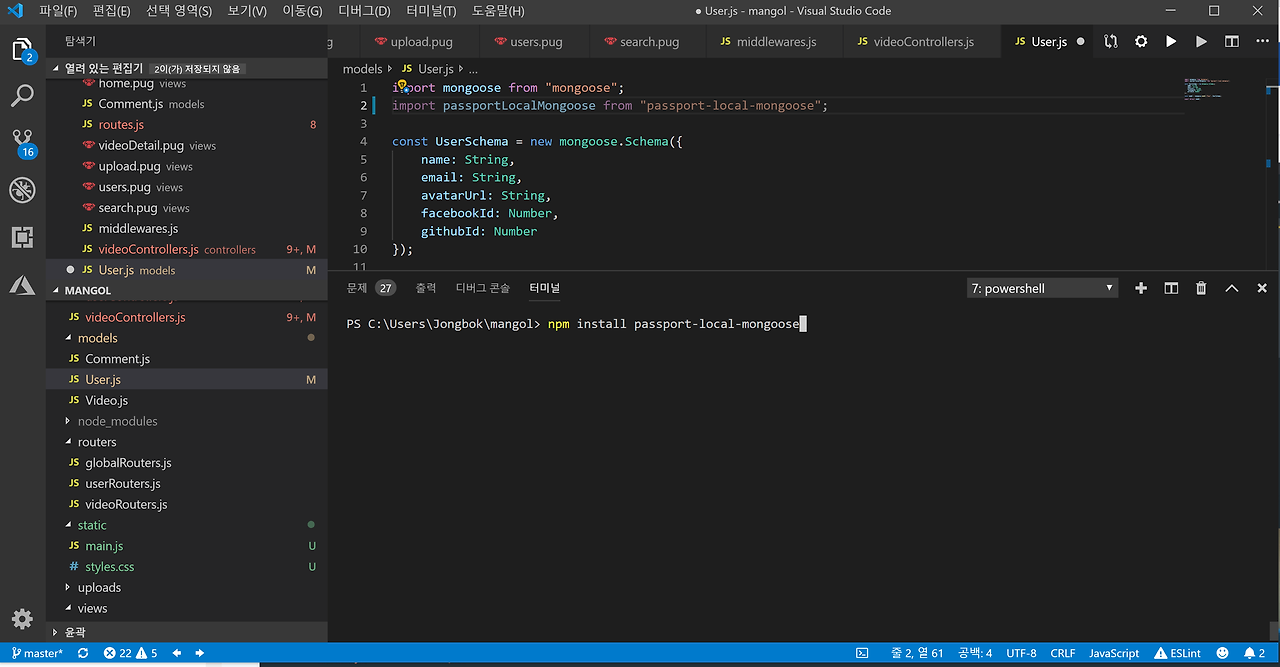The width and height of the screenshot is (1280, 667).
Task: Create a new terminal with plus icon
Action: (1141, 288)
